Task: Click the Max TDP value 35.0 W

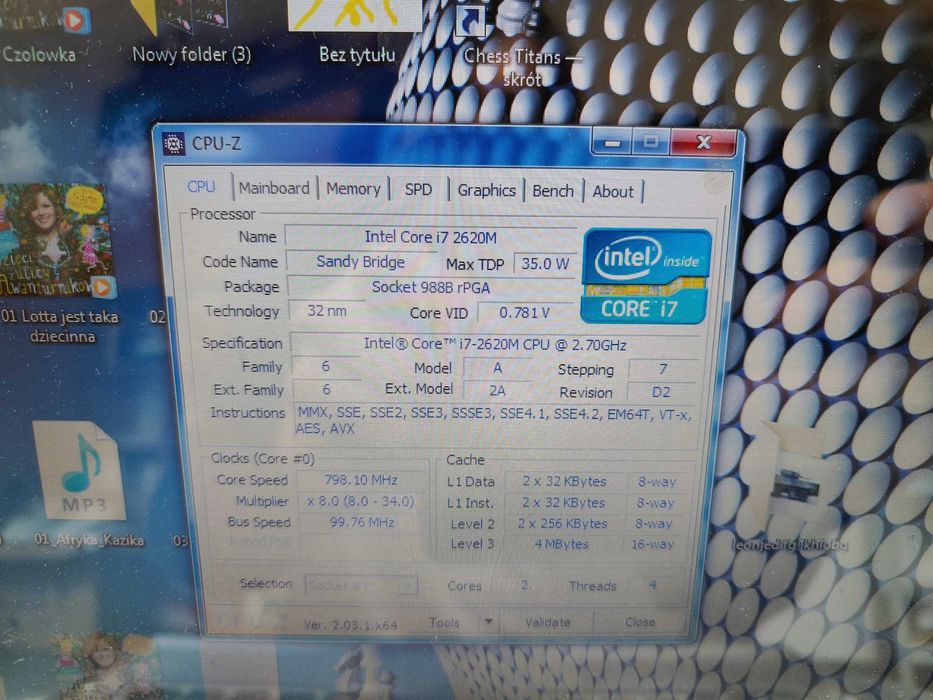Action: pos(544,264)
